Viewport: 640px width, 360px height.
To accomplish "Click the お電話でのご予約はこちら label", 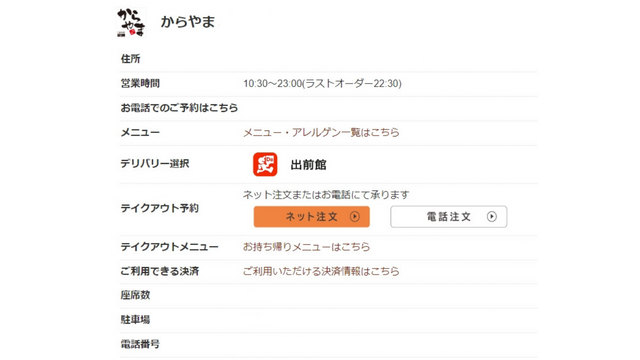I will [179, 108].
